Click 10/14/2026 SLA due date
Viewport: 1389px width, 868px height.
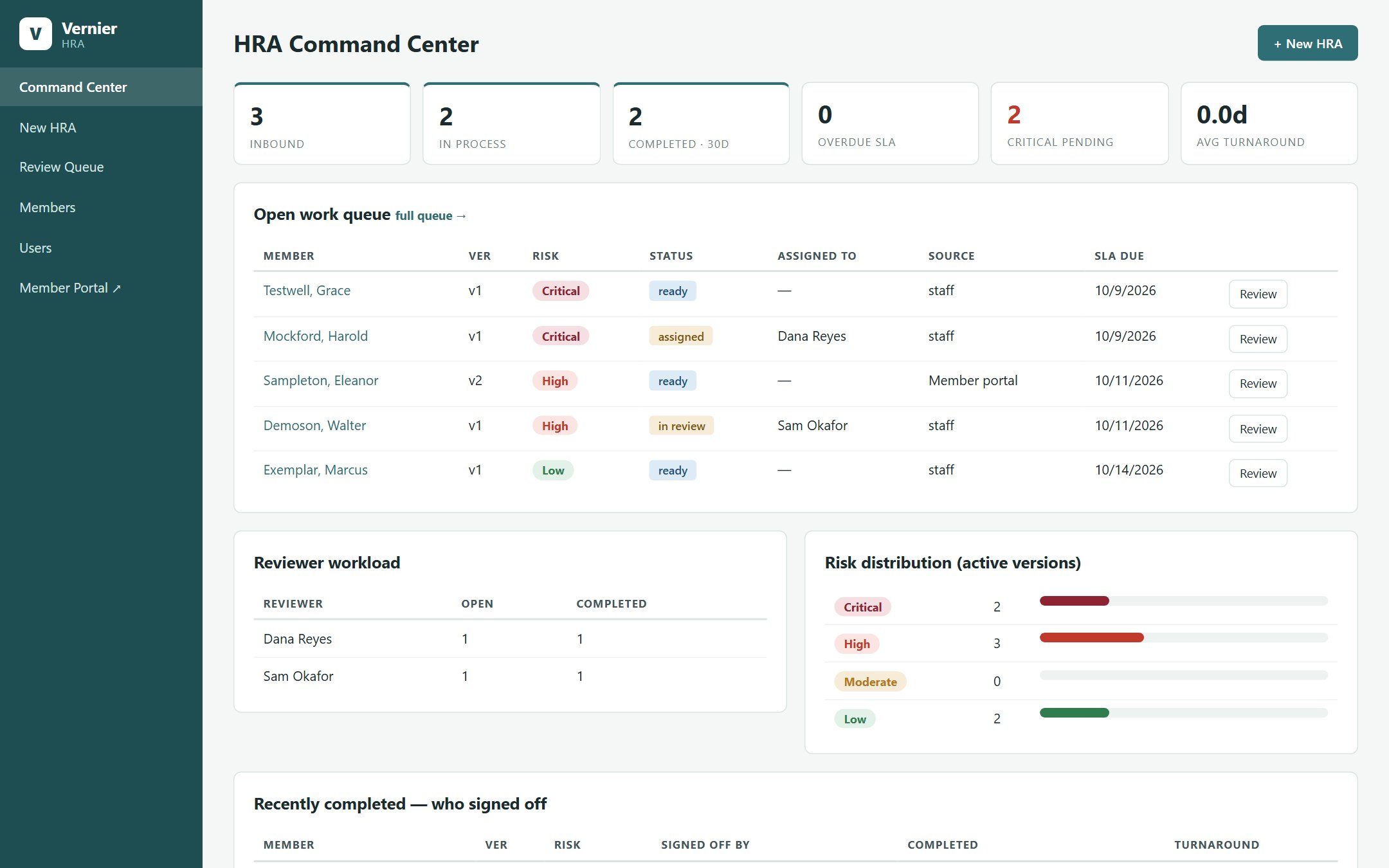[x=1129, y=470]
